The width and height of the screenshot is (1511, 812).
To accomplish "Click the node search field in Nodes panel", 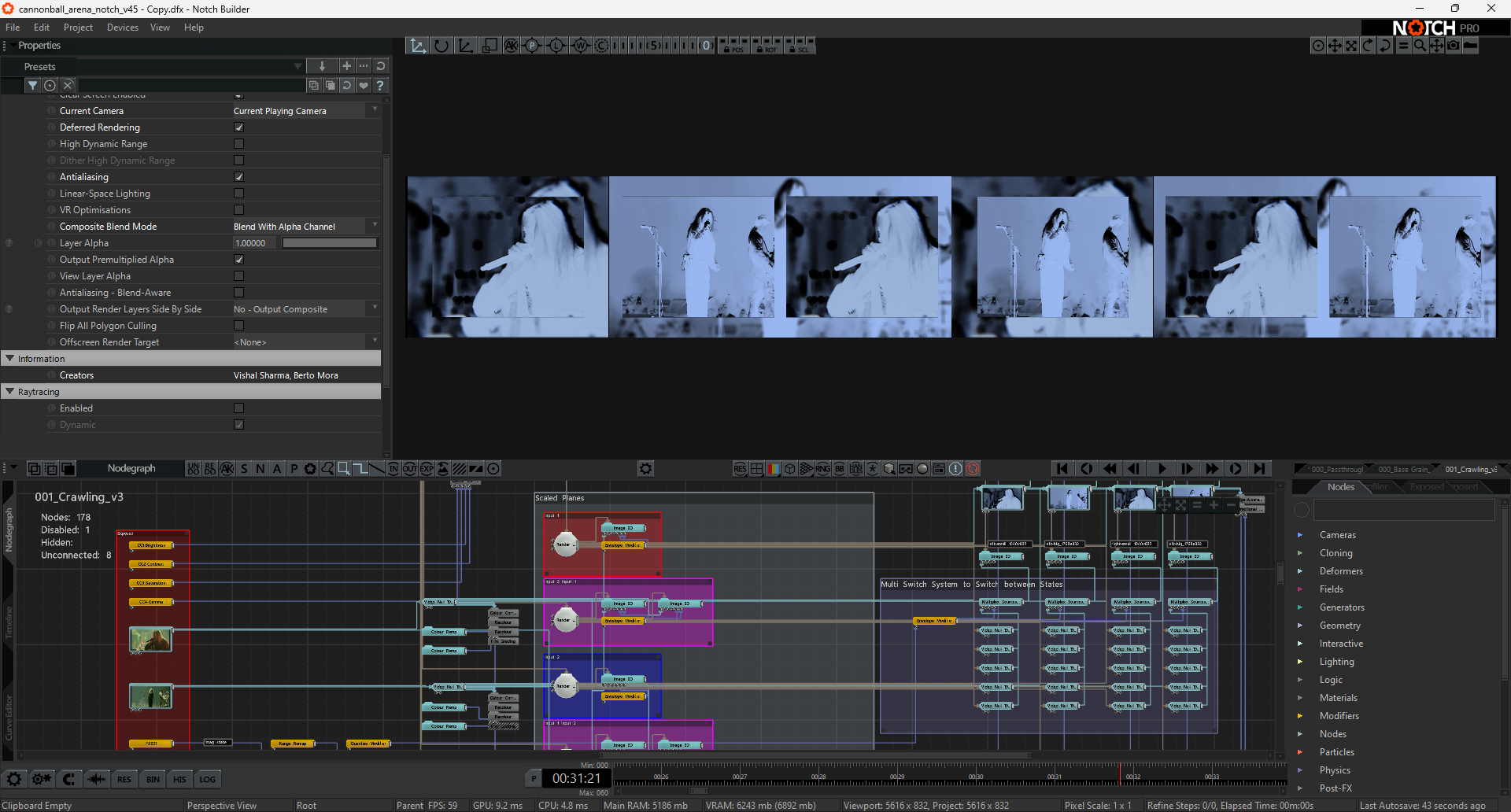I will click(x=1404, y=510).
